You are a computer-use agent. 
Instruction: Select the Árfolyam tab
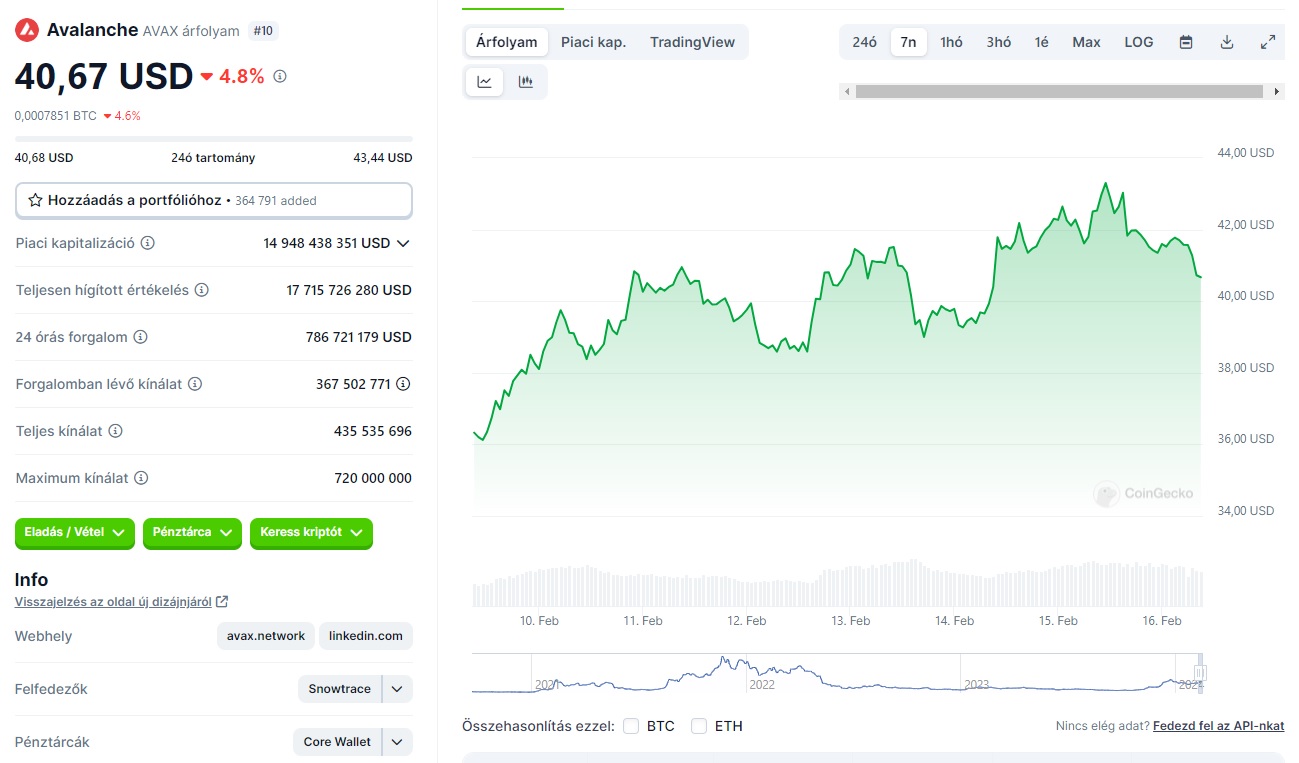507,42
